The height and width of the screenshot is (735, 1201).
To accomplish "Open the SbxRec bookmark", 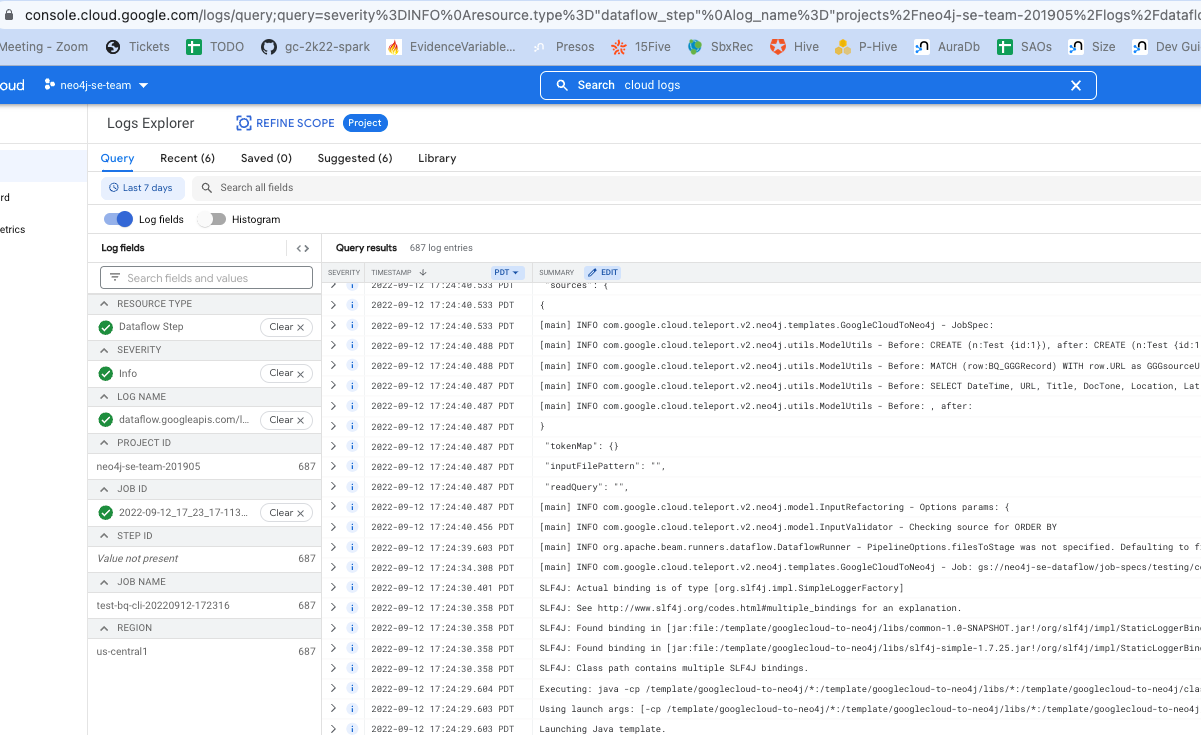I will (x=720, y=46).
